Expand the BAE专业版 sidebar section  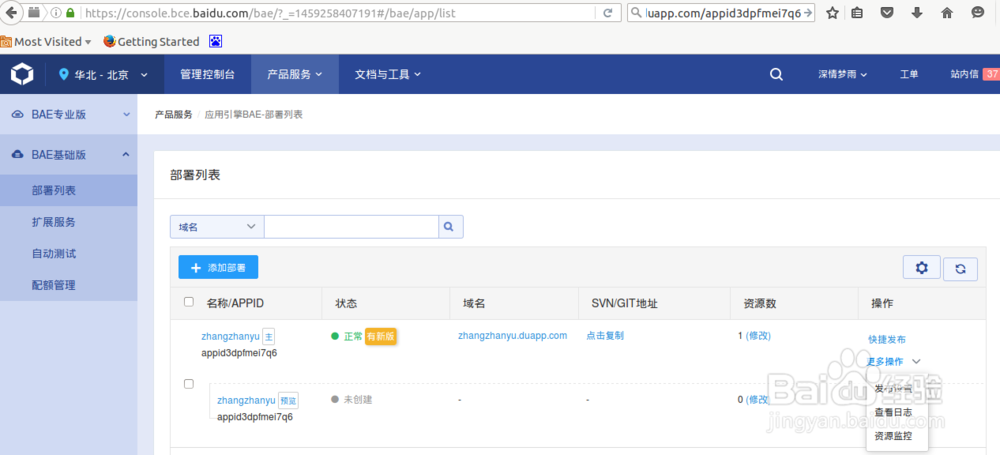(x=68, y=115)
